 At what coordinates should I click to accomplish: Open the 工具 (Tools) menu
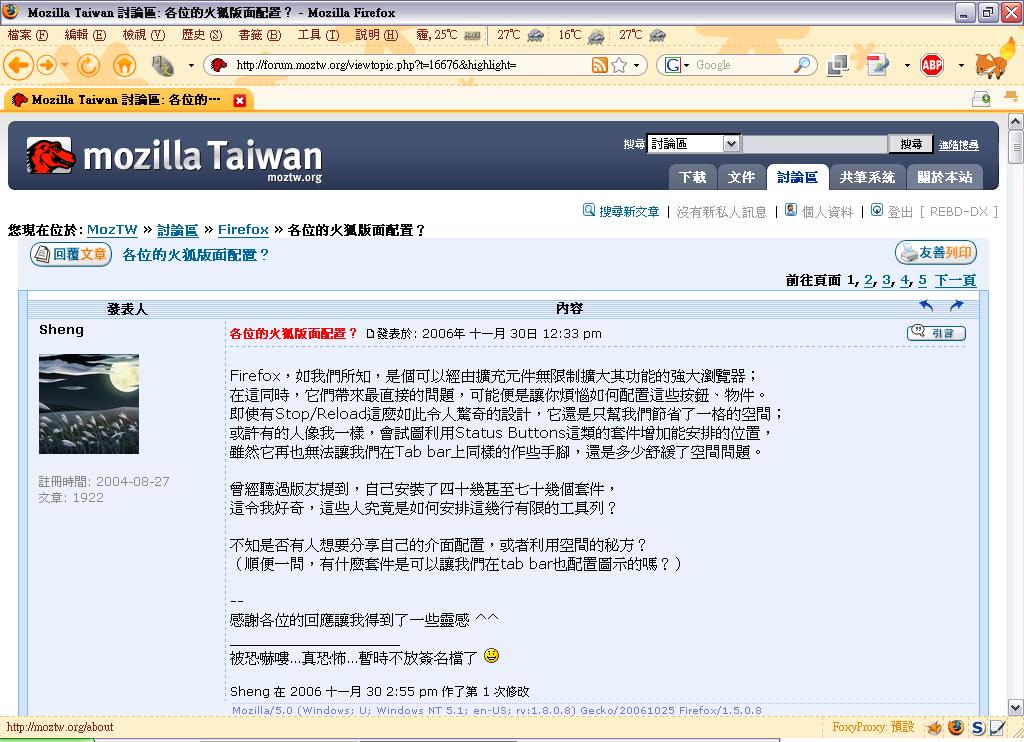click(x=318, y=35)
